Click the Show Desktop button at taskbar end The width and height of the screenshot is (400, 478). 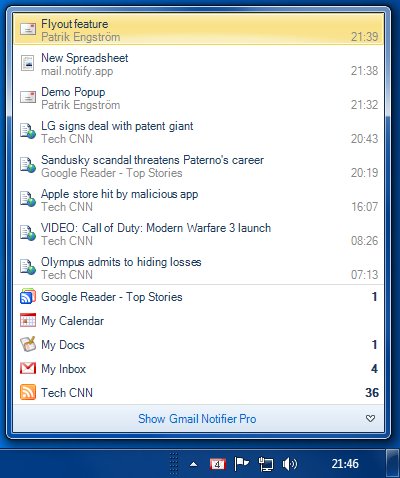393,464
